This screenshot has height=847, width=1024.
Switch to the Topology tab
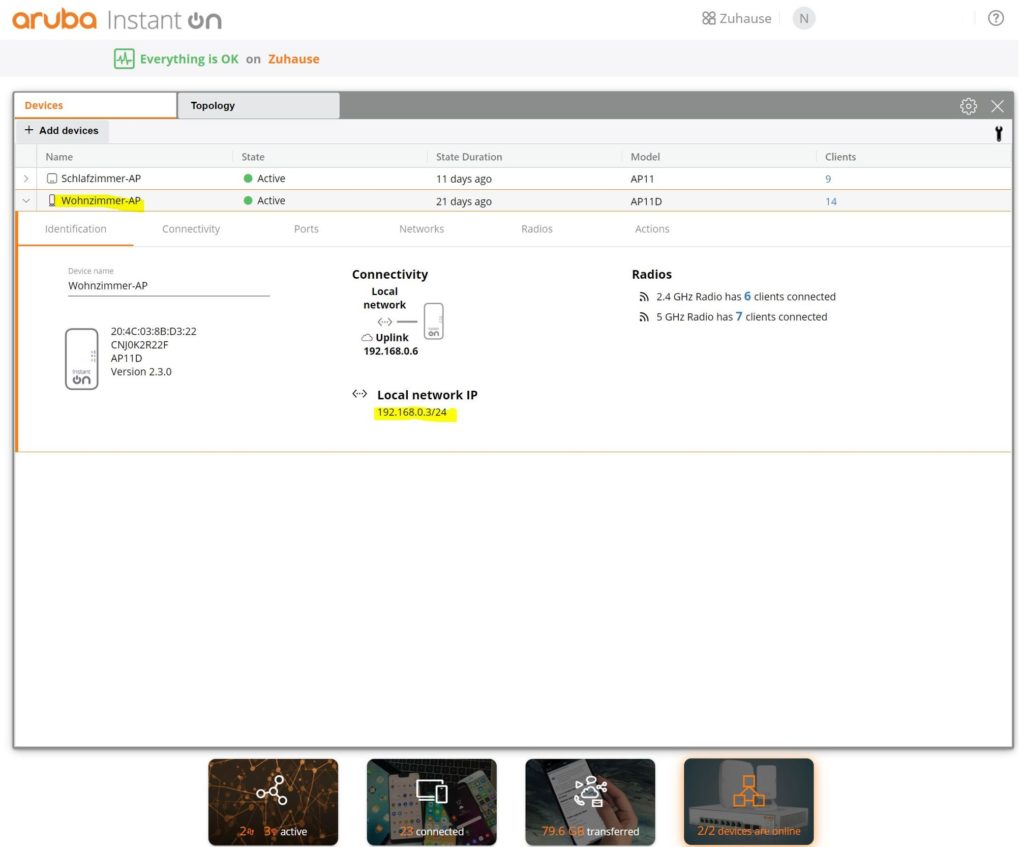[259, 105]
